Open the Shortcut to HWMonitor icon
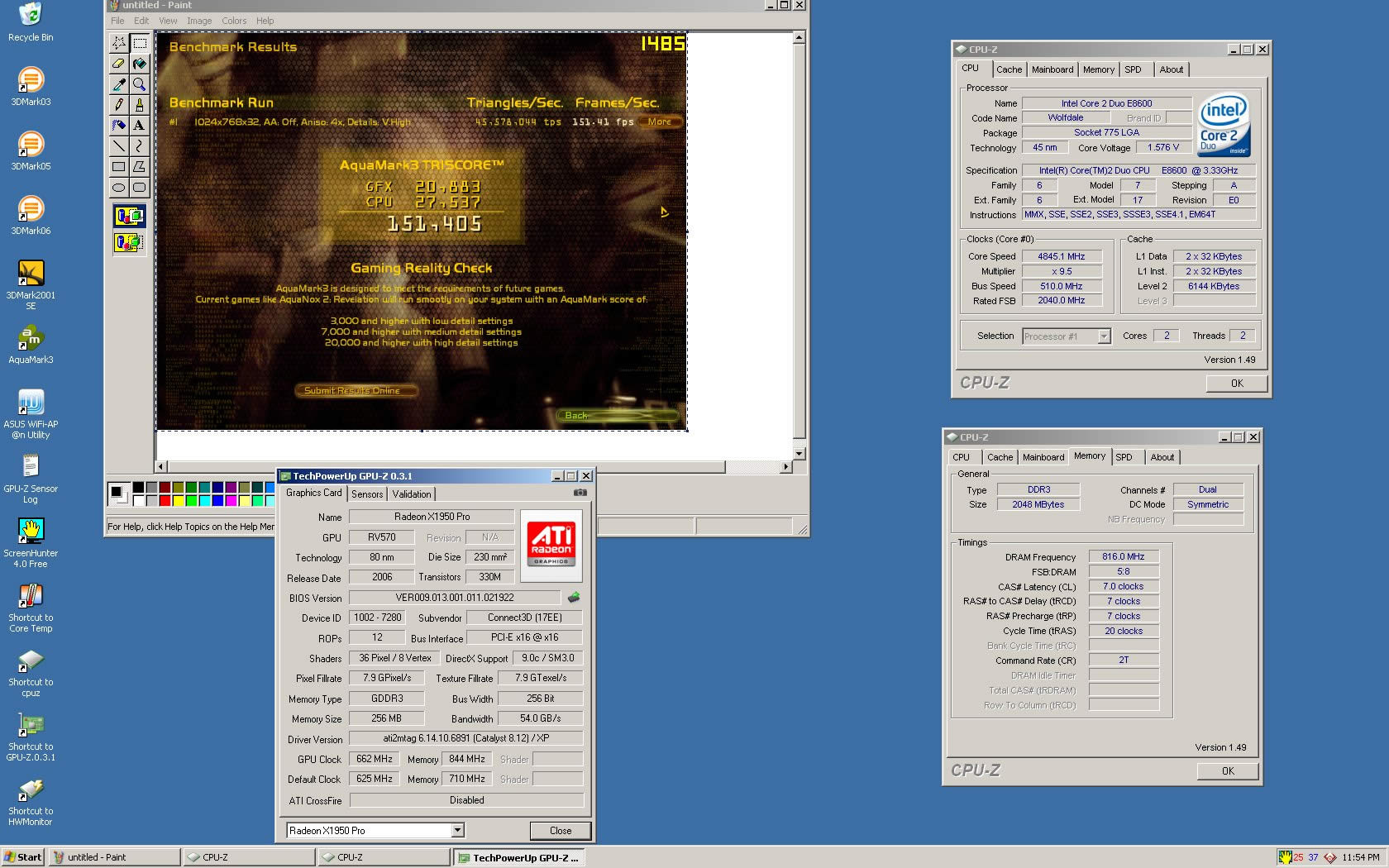The width and height of the screenshot is (1389, 868). point(31,800)
